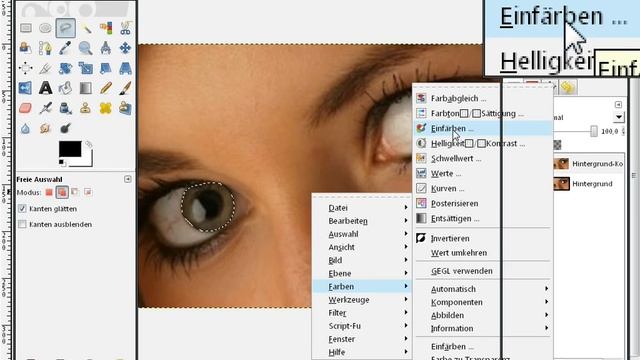Screen dimensions: 640x360
Task: Select the Blend gradient tool
Action: tap(85, 88)
